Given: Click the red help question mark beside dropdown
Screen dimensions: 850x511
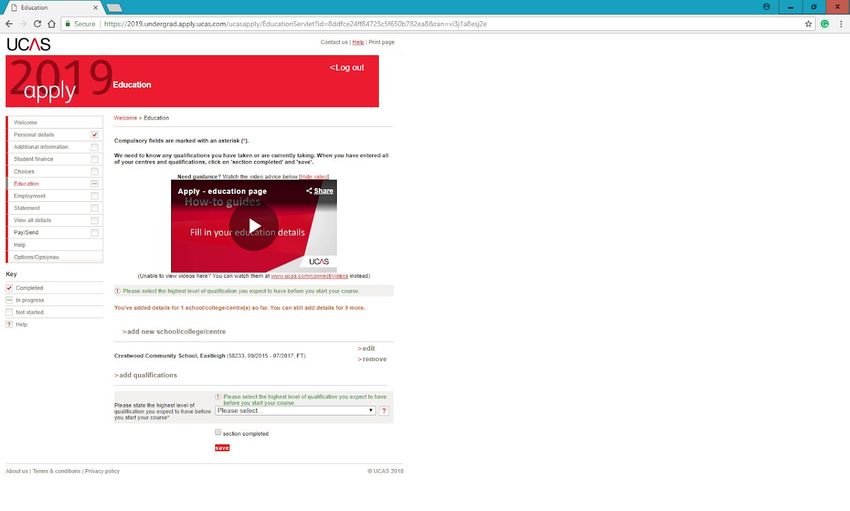Looking at the screenshot, I should (384, 411).
